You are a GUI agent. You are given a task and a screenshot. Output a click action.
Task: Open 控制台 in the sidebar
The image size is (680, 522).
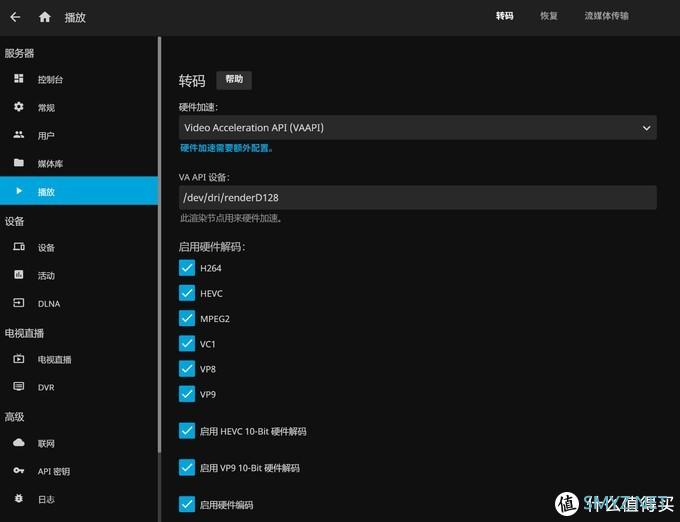click(x=79, y=79)
